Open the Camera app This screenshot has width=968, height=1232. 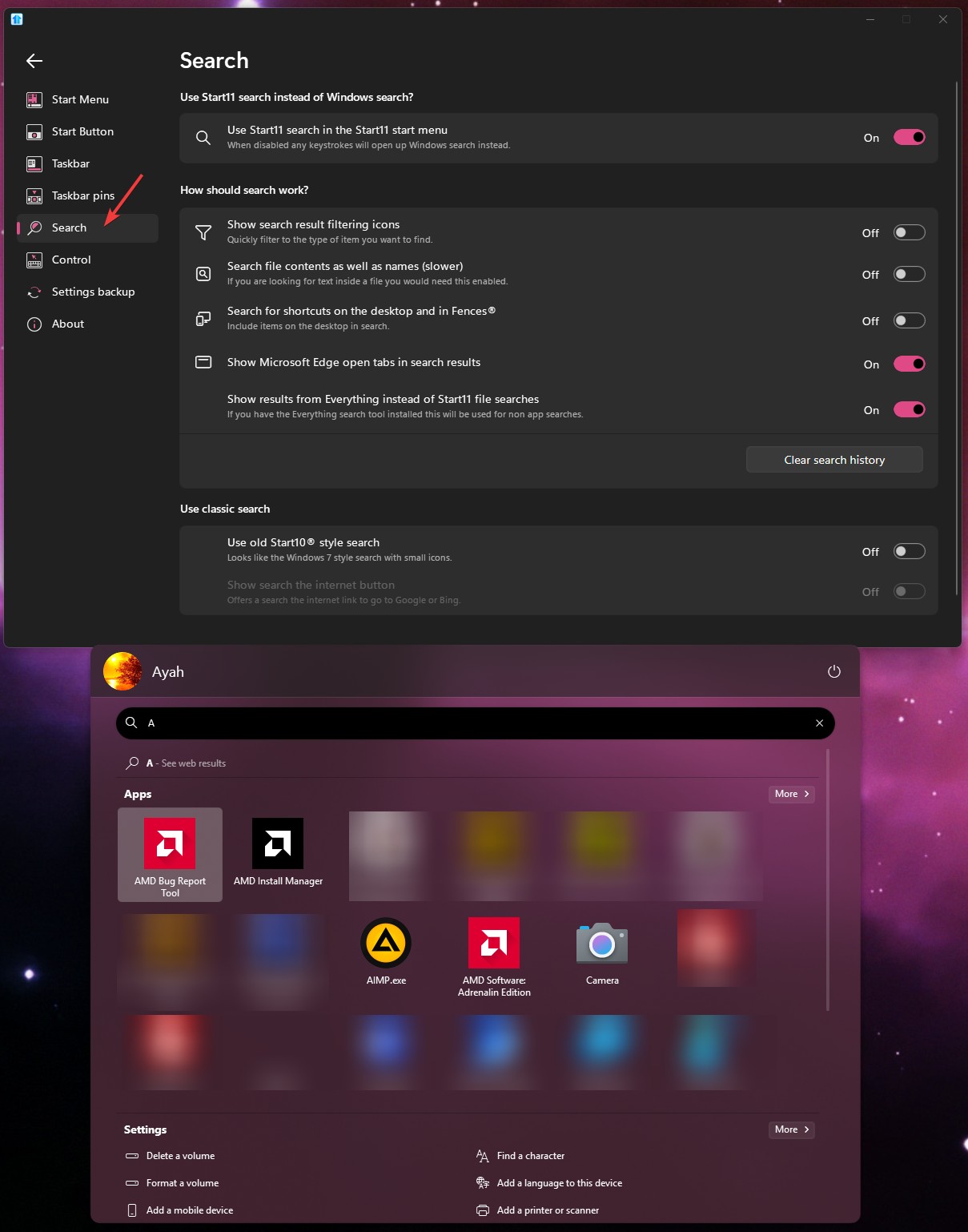[602, 952]
